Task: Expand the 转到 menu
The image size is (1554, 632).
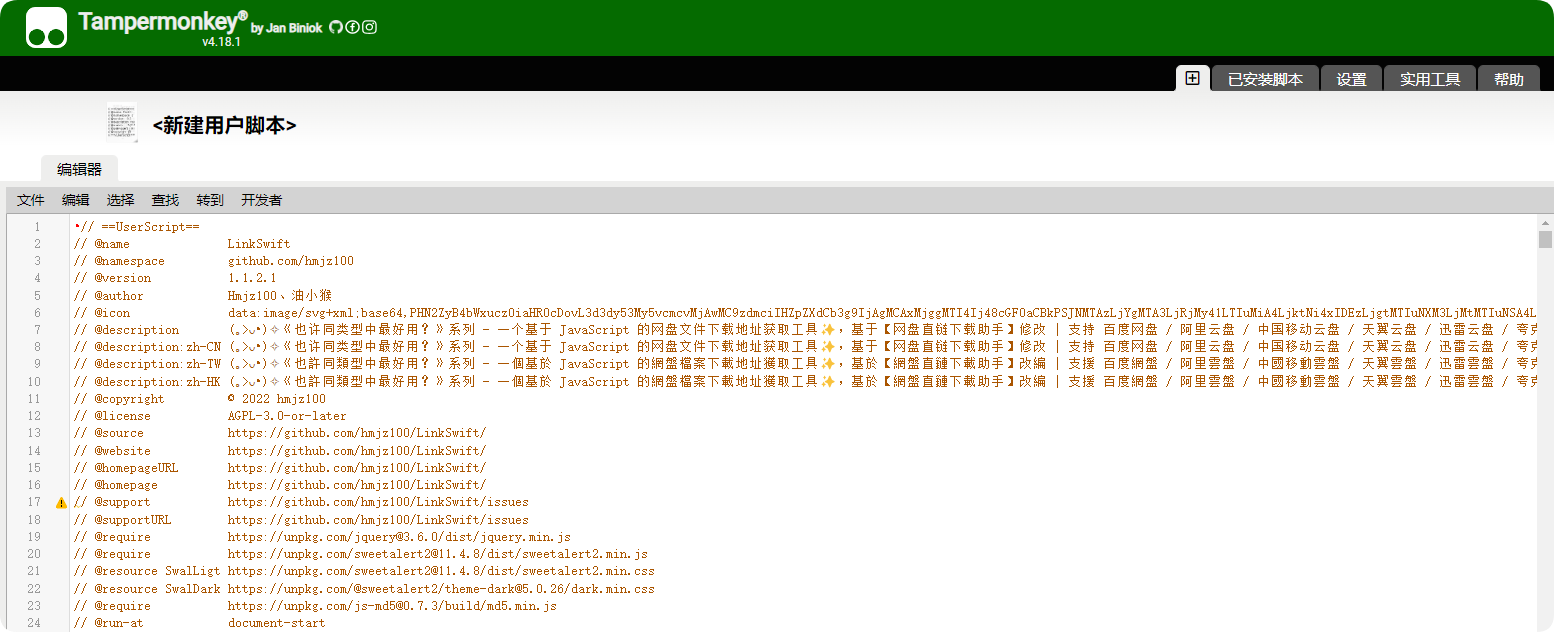Action: (210, 200)
